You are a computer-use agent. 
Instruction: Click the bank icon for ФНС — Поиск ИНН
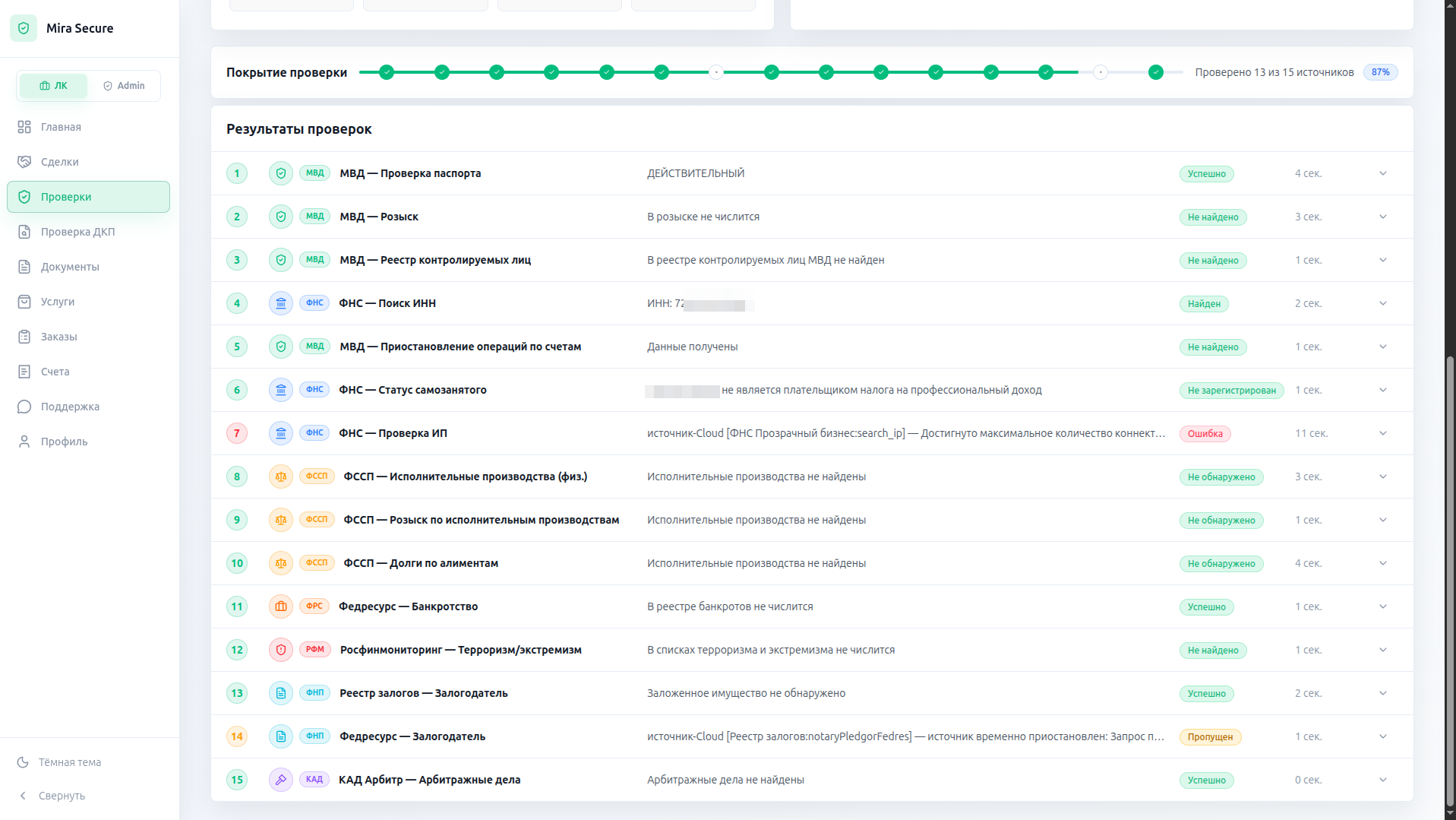click(281, 303)
